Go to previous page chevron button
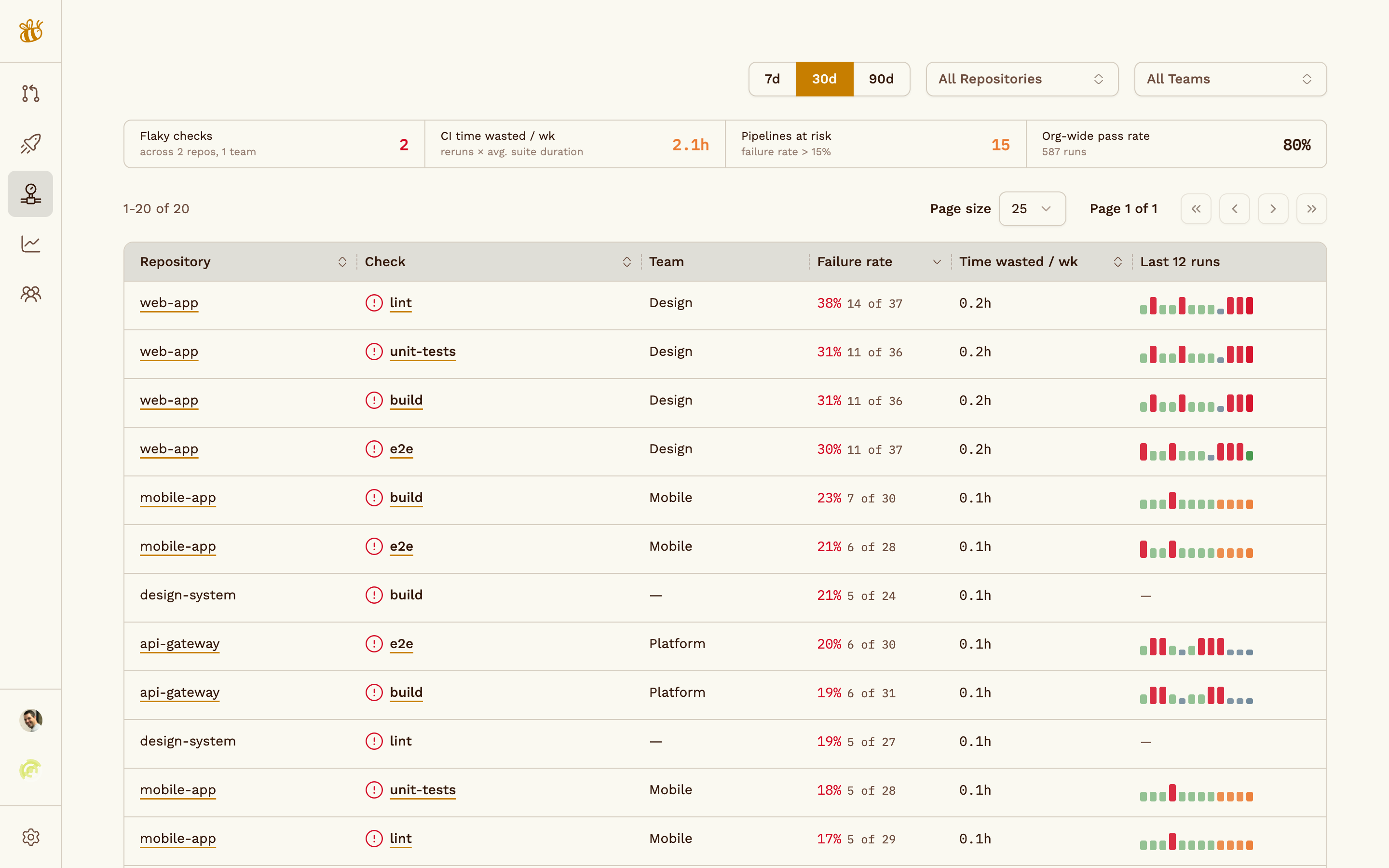 click(1234, 208)
